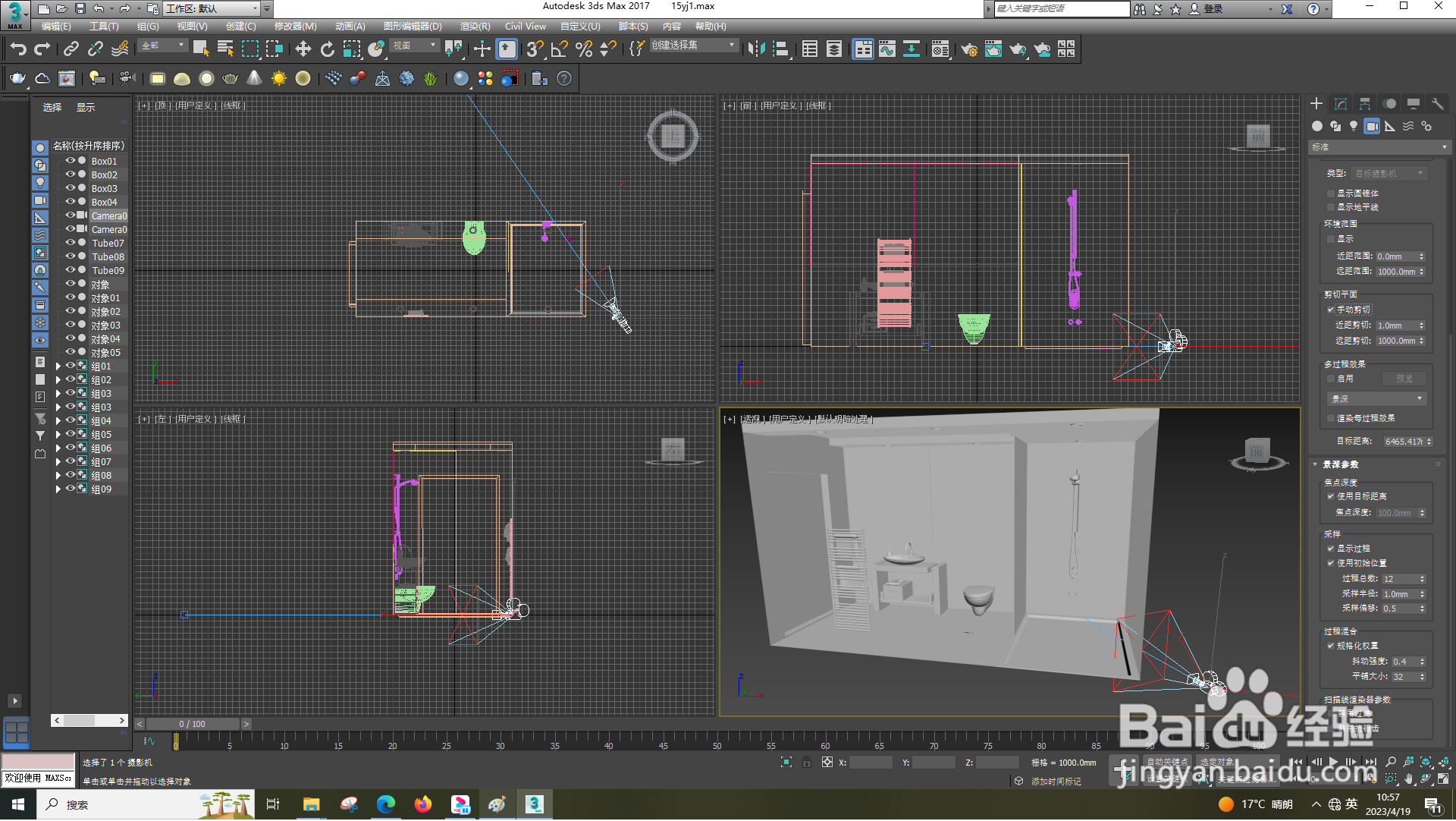Open the 渲染(R) menu

pos(475,27)
